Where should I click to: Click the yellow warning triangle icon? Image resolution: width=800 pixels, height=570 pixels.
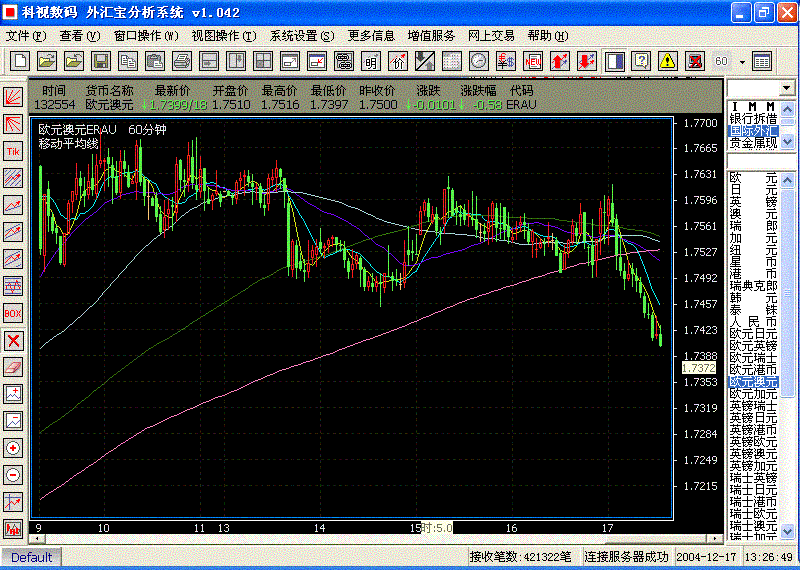coord(667,61)
